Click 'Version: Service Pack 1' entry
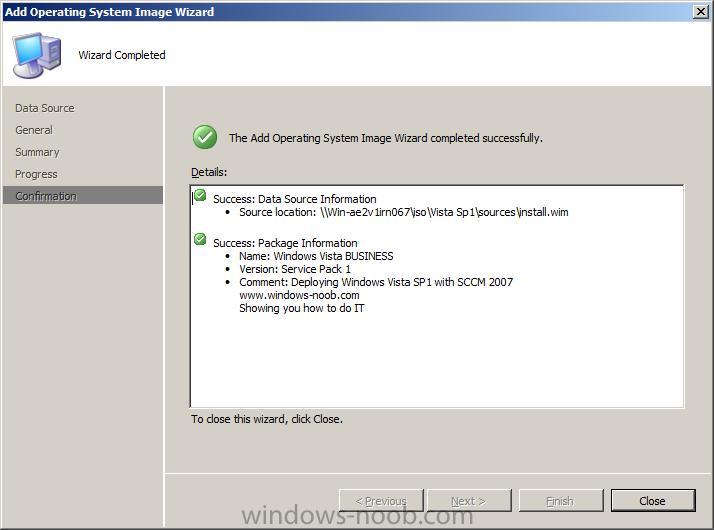 coord(295,269)
